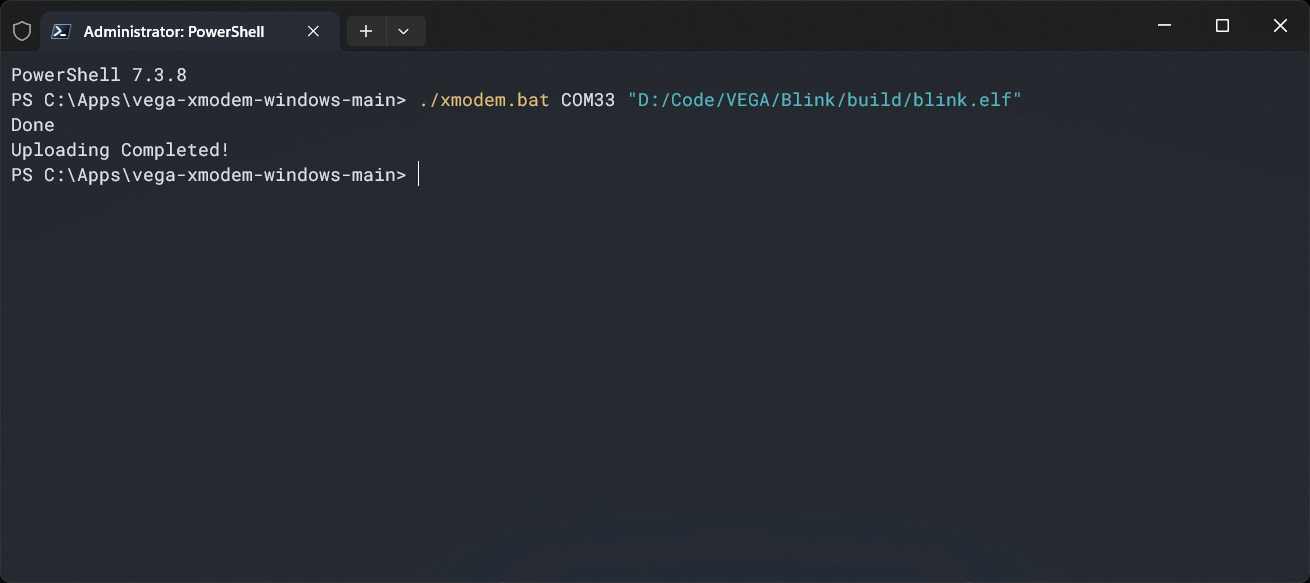Close the Administrator: PowerShell tab
The image size is (1310, 583).
tap(313, 31)
